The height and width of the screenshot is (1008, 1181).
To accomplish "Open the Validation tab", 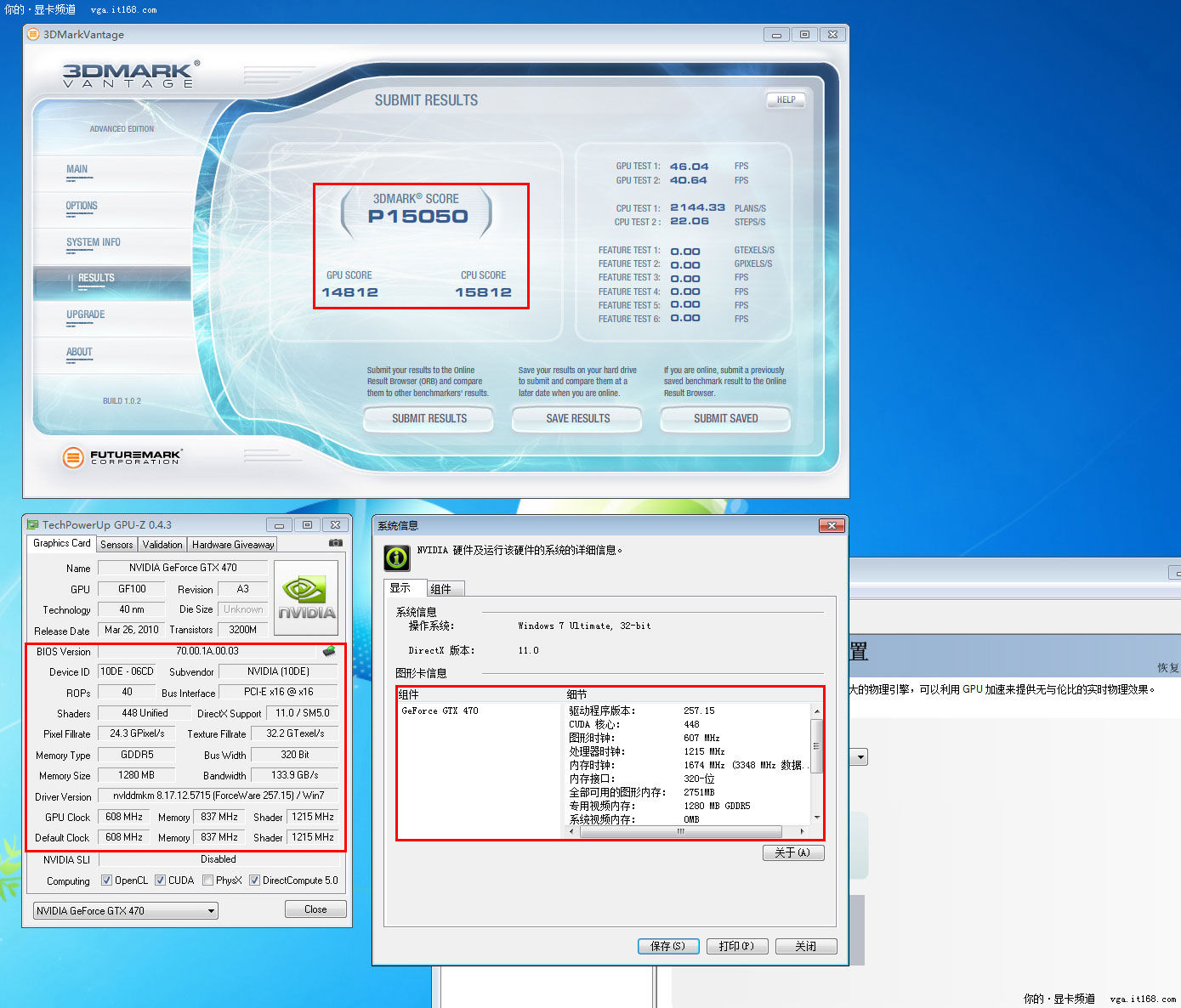I will pos(162,545).
